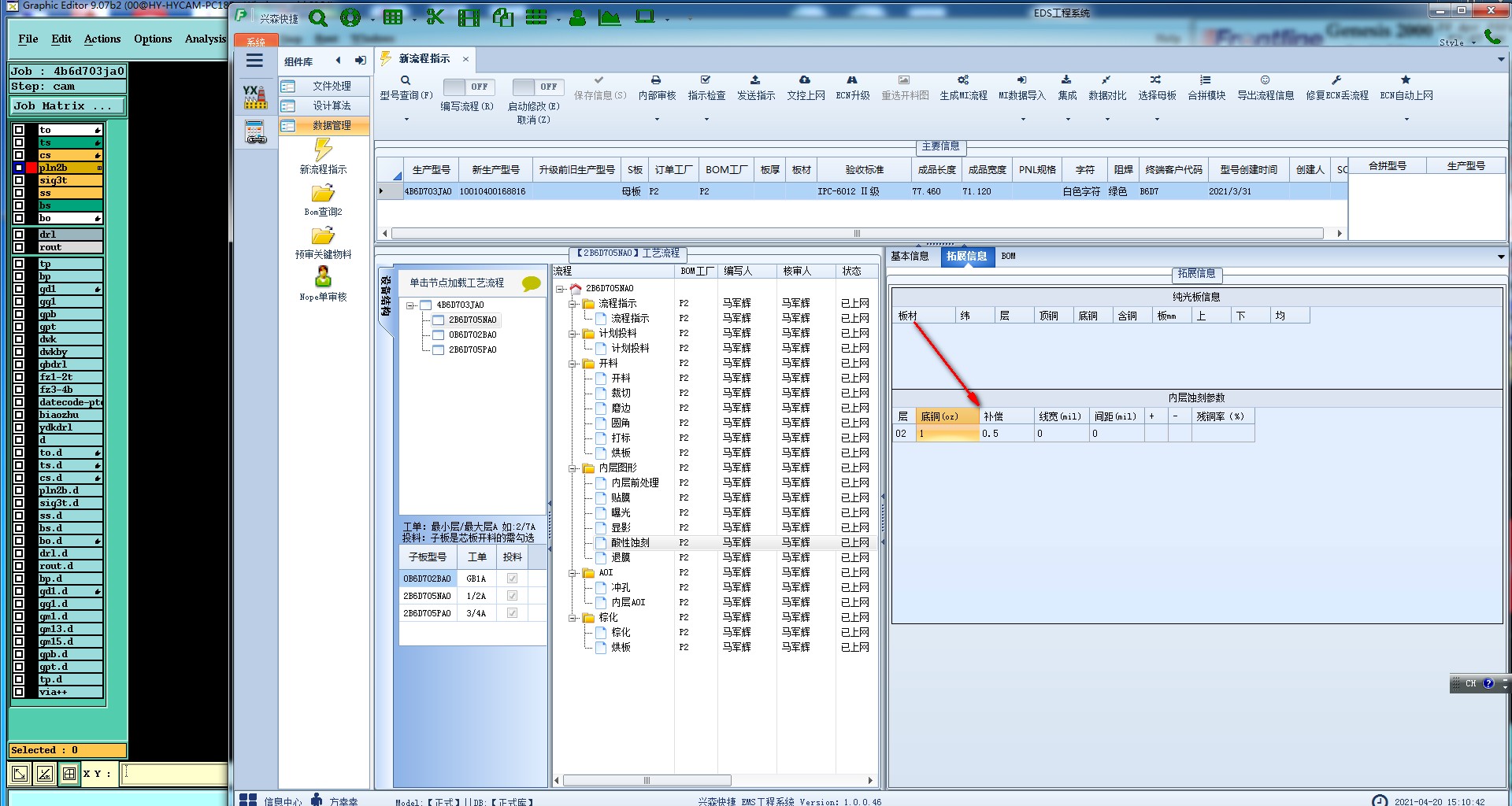Select 酸性蚀刻 process tree item
This screenshot has width=1512, height=806.
click(630, 542)
